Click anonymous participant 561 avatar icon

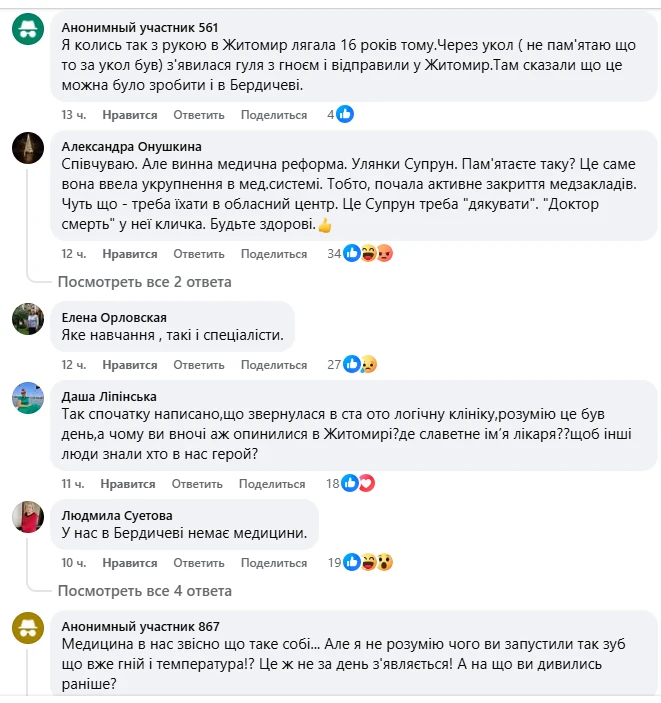[x=27, y=31]
